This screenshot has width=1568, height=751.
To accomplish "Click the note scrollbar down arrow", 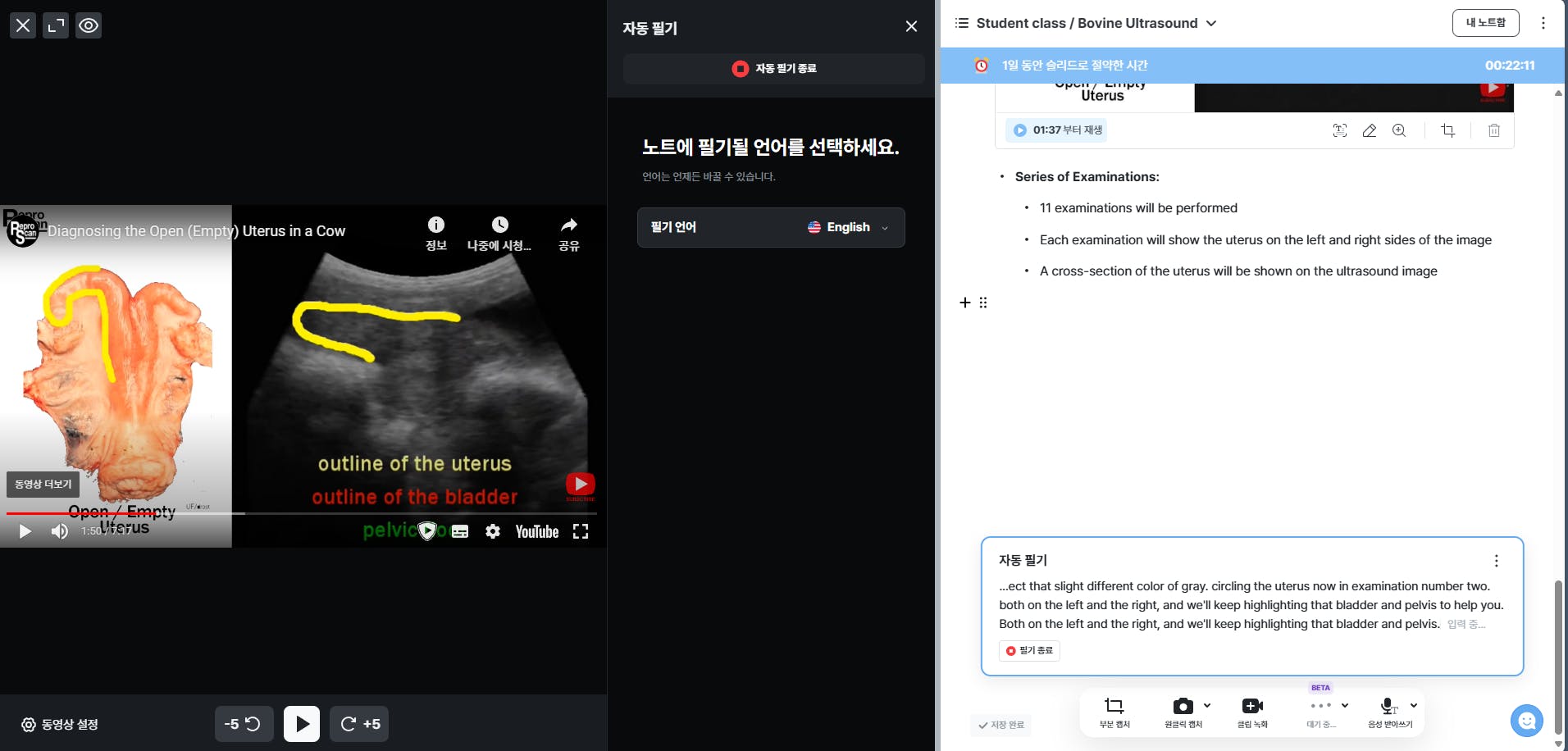I will 1558,744.
